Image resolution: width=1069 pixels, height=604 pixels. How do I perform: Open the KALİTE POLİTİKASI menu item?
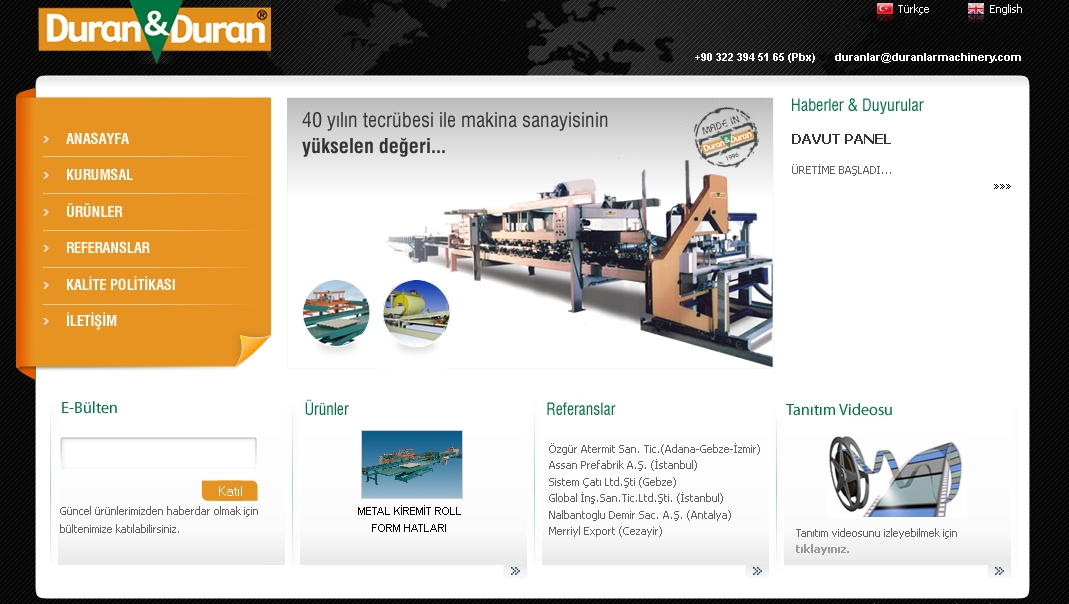point(121,284)
